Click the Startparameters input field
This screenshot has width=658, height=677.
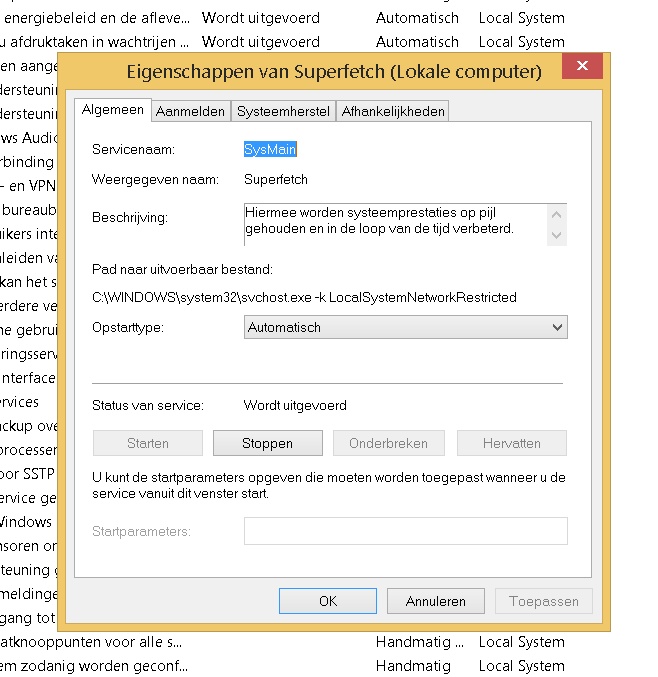coord(405,531)
